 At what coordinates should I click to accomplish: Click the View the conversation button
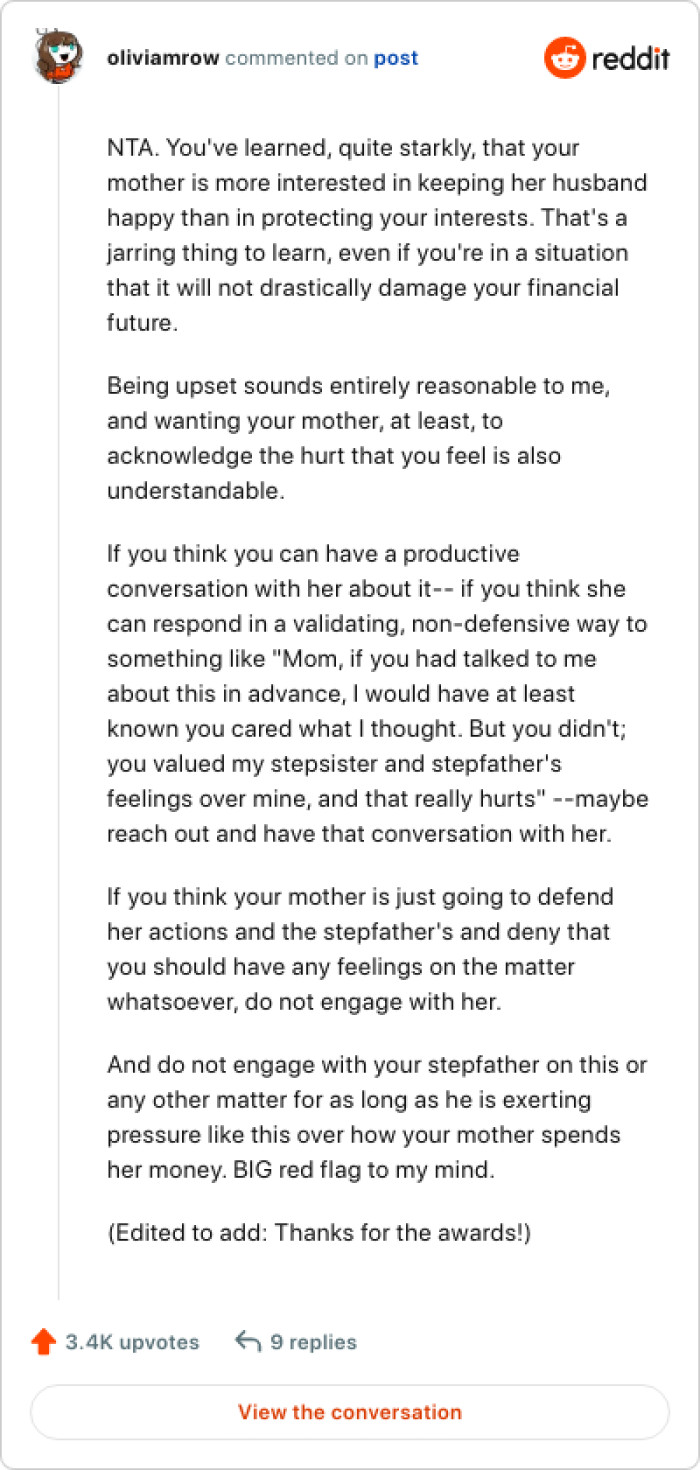350,1412
